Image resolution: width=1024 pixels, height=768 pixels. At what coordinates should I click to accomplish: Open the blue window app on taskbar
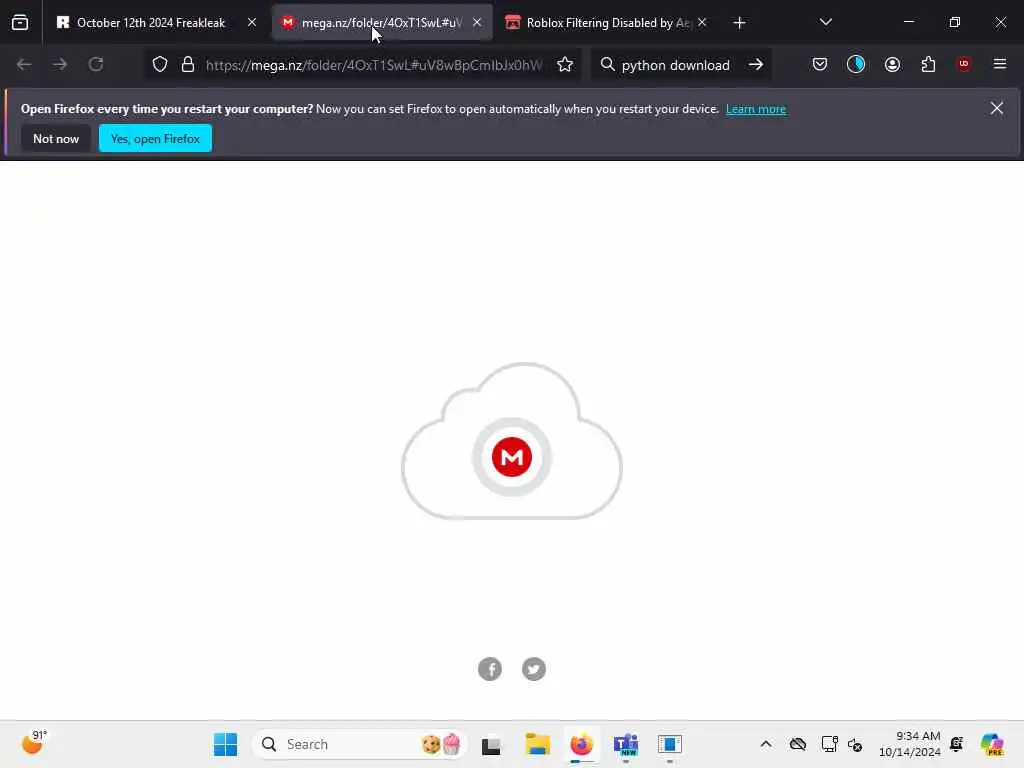click(x=669, y=744)
